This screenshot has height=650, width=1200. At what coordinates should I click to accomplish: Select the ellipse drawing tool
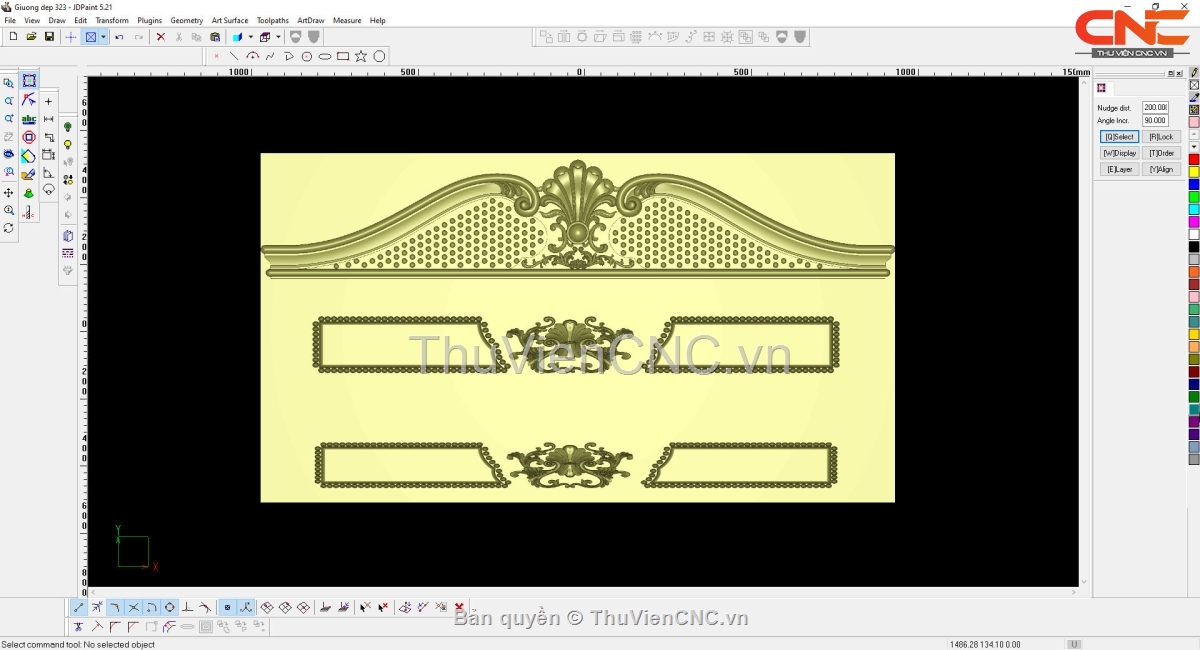coord(325,56)
